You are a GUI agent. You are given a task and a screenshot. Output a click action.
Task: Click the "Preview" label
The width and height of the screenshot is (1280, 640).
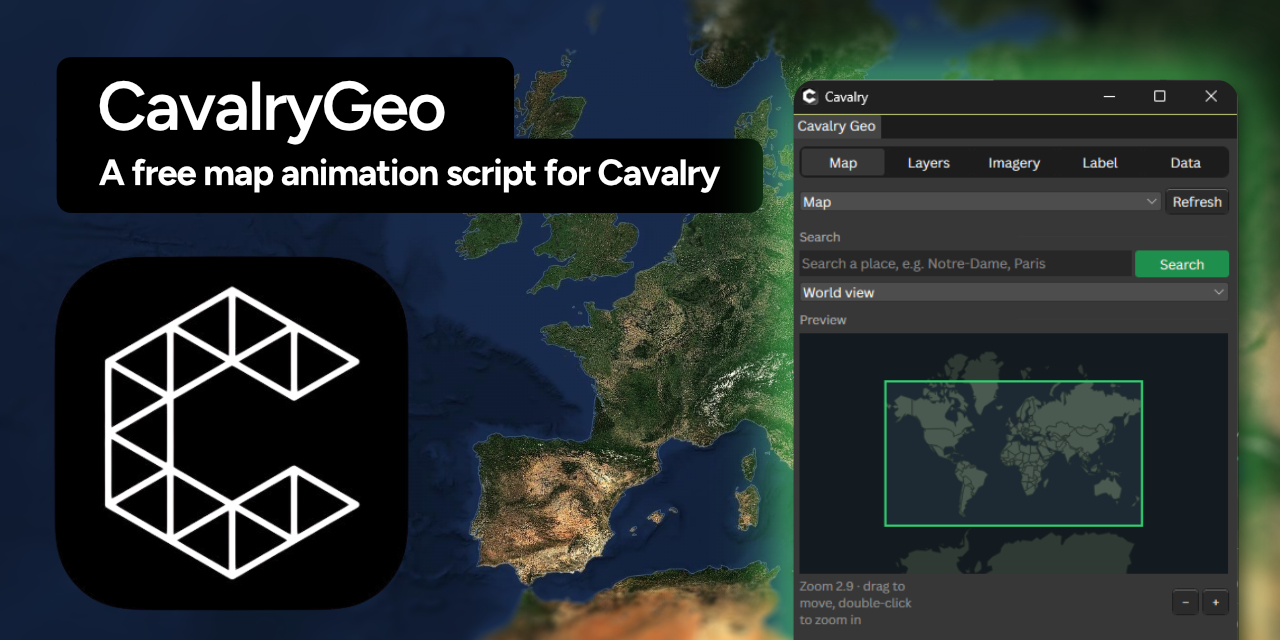[823, 320]
